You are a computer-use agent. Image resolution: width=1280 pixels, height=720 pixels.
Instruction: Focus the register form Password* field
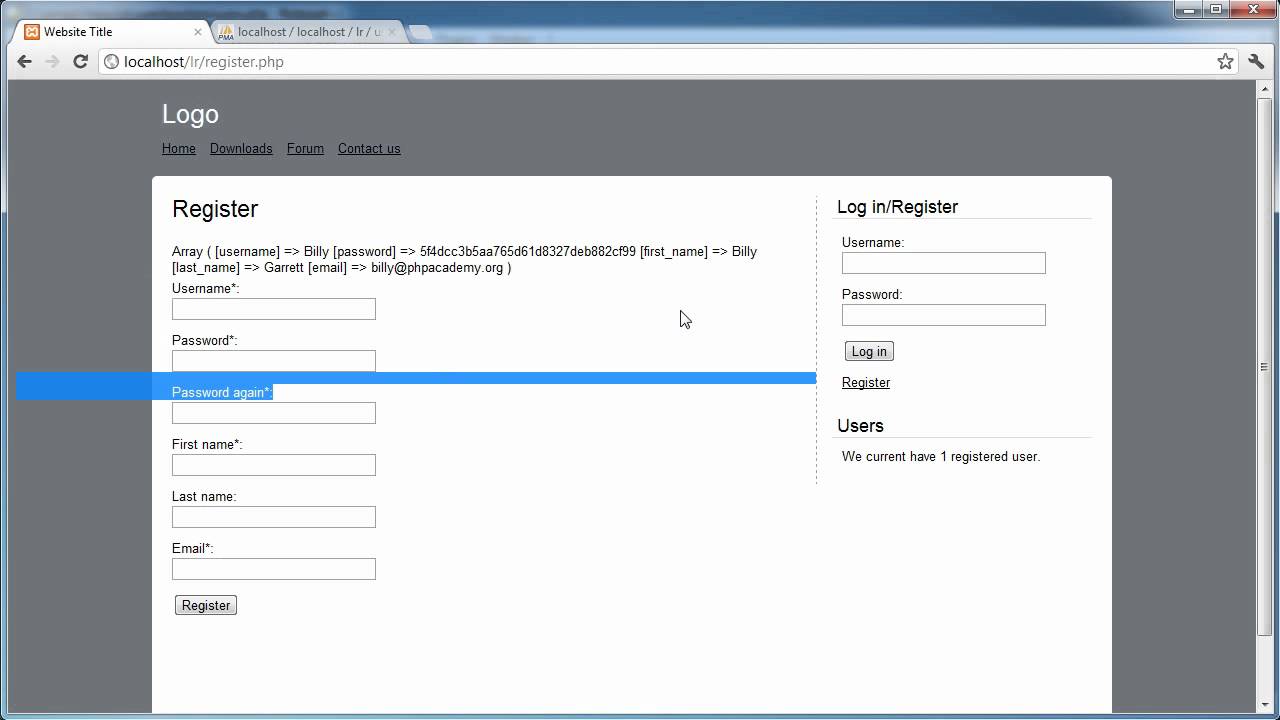[x=274, y=361]
